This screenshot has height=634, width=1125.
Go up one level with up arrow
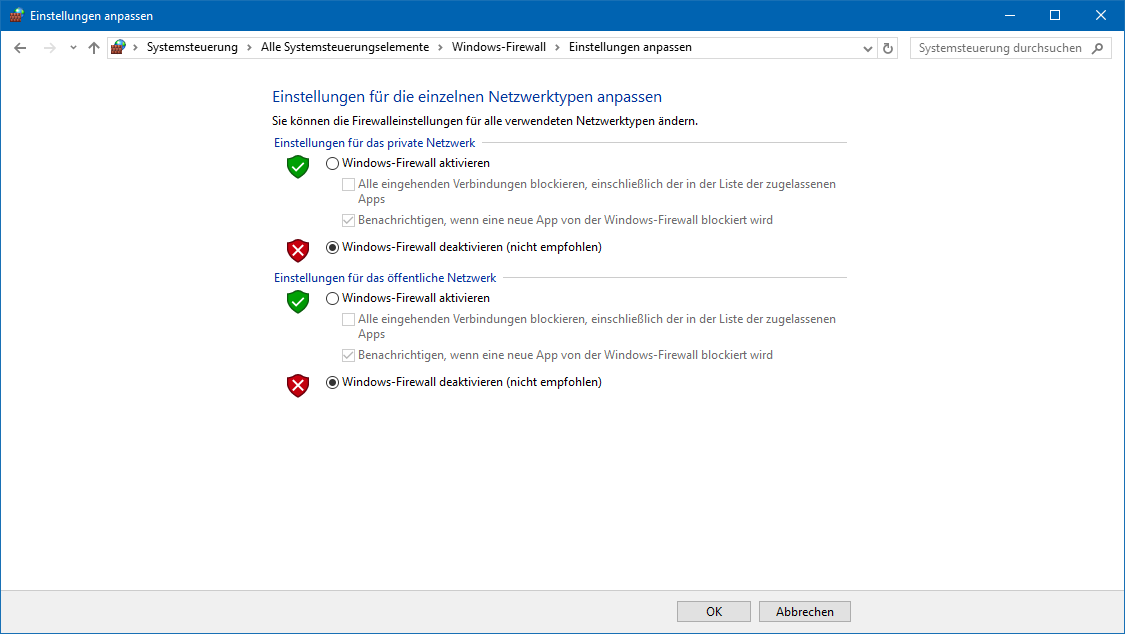pyautogui.click(x=93, y=48)
